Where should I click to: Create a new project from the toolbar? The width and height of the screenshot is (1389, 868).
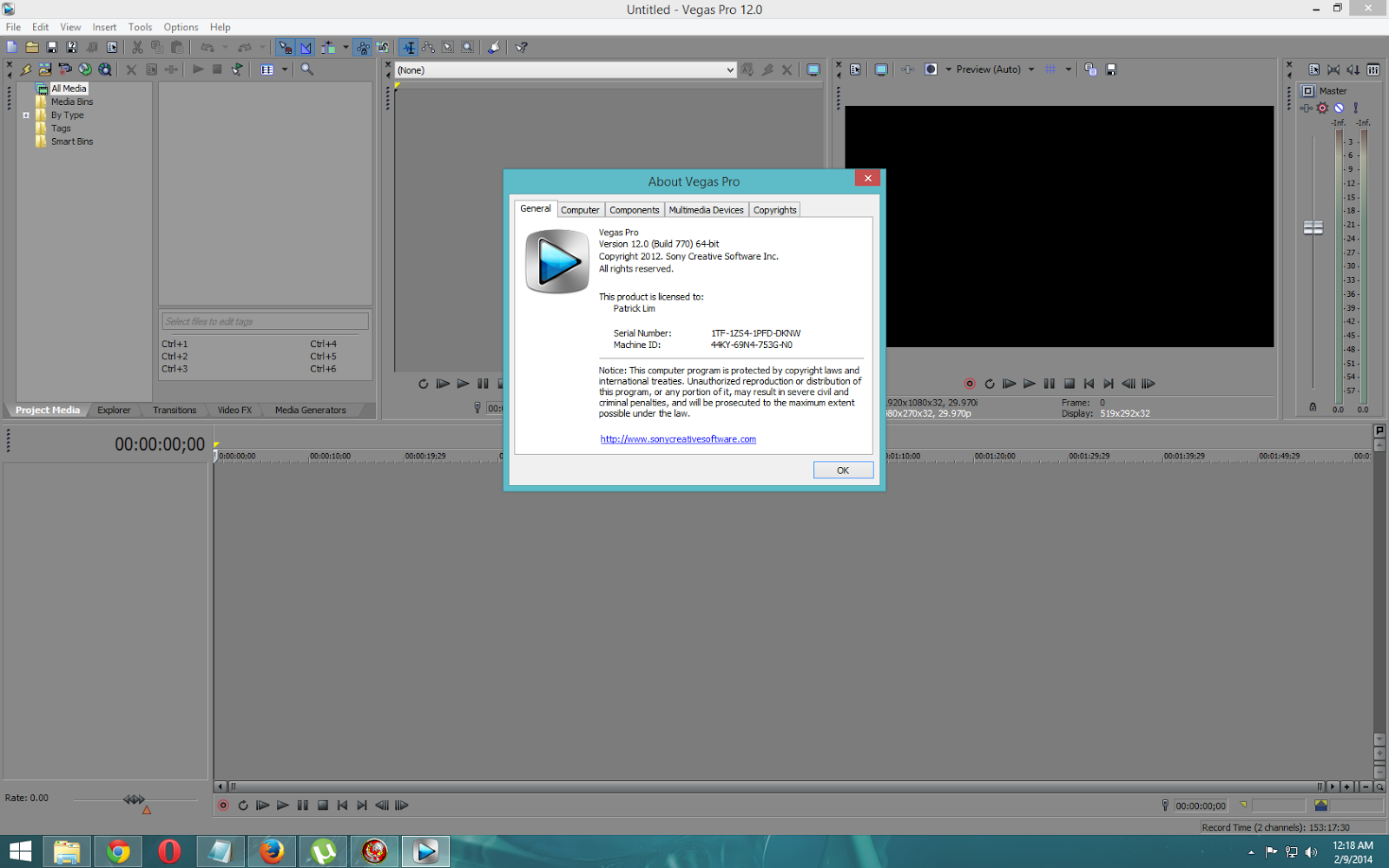click(x=11, y=48)
